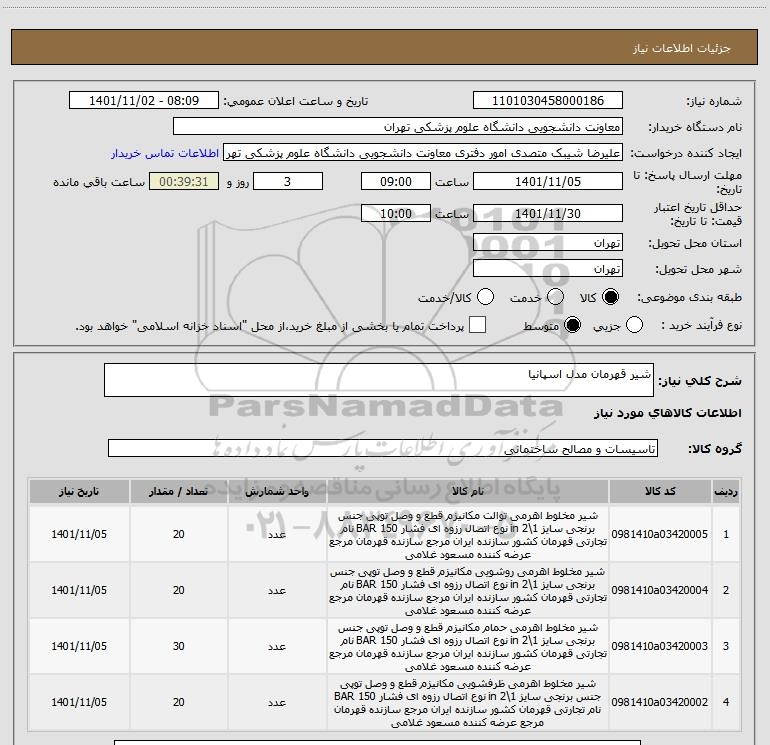Click the description box شیر قهرمان مدل اسپانیا

click(379, 380)
